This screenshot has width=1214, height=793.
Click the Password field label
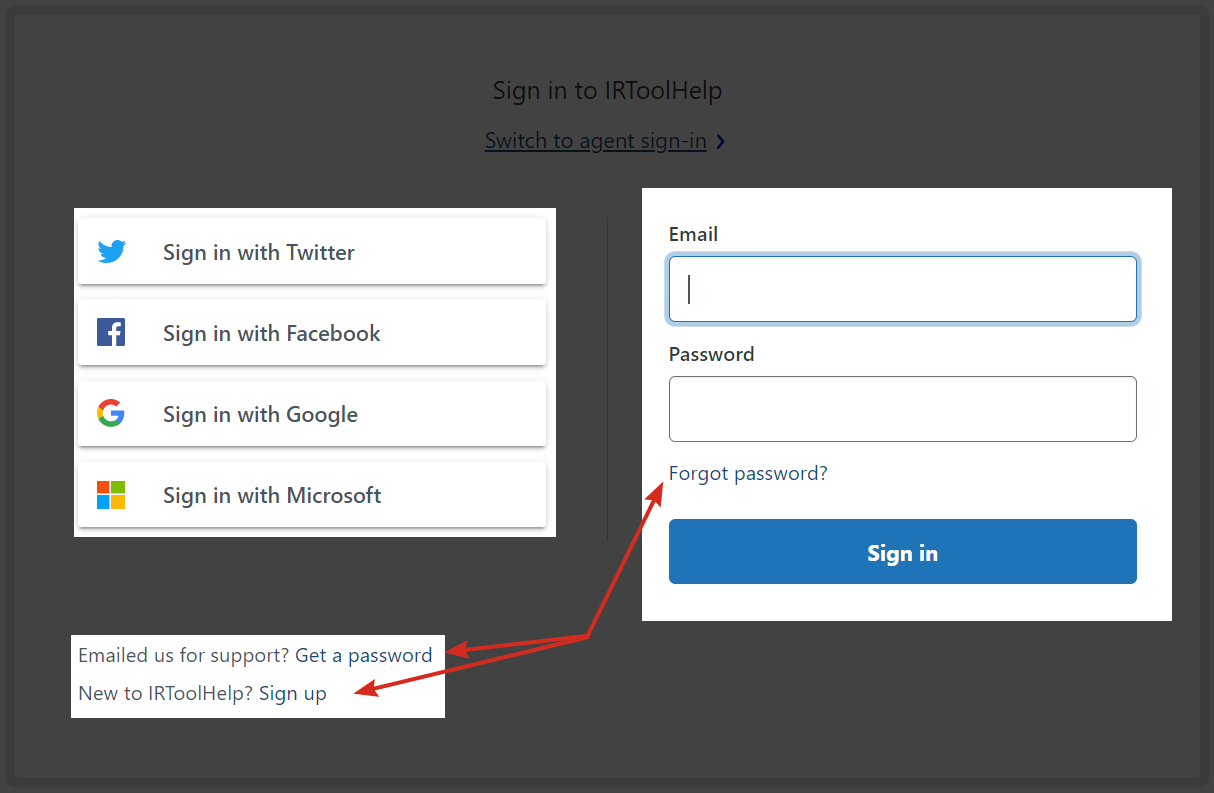tap(712, 354)
